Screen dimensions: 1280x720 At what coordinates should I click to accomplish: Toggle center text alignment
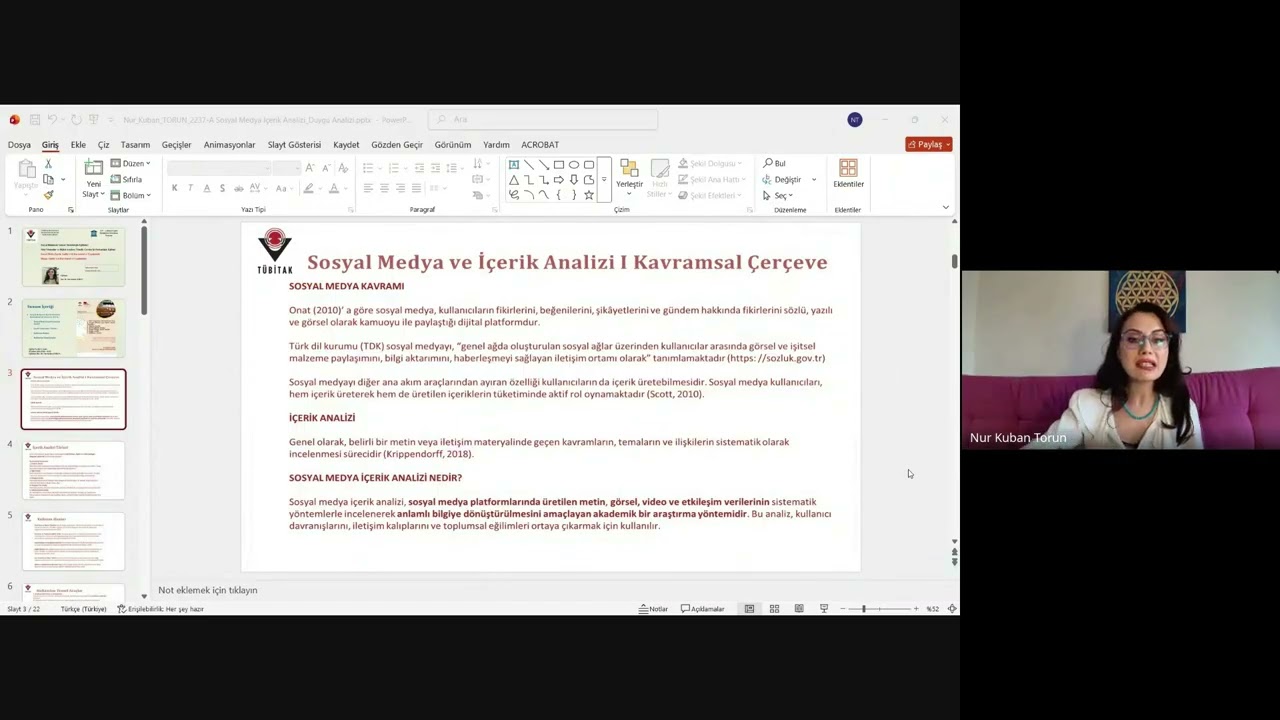tap(384, 188)
